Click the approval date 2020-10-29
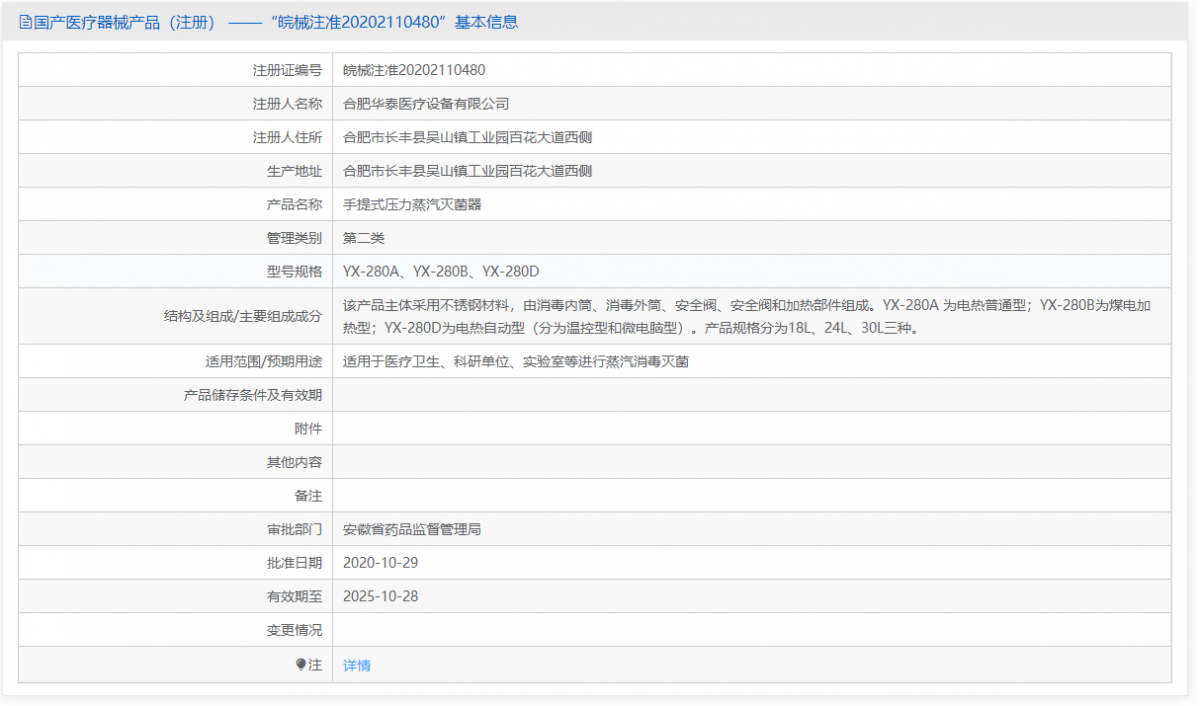 click(x=382, y=562)
